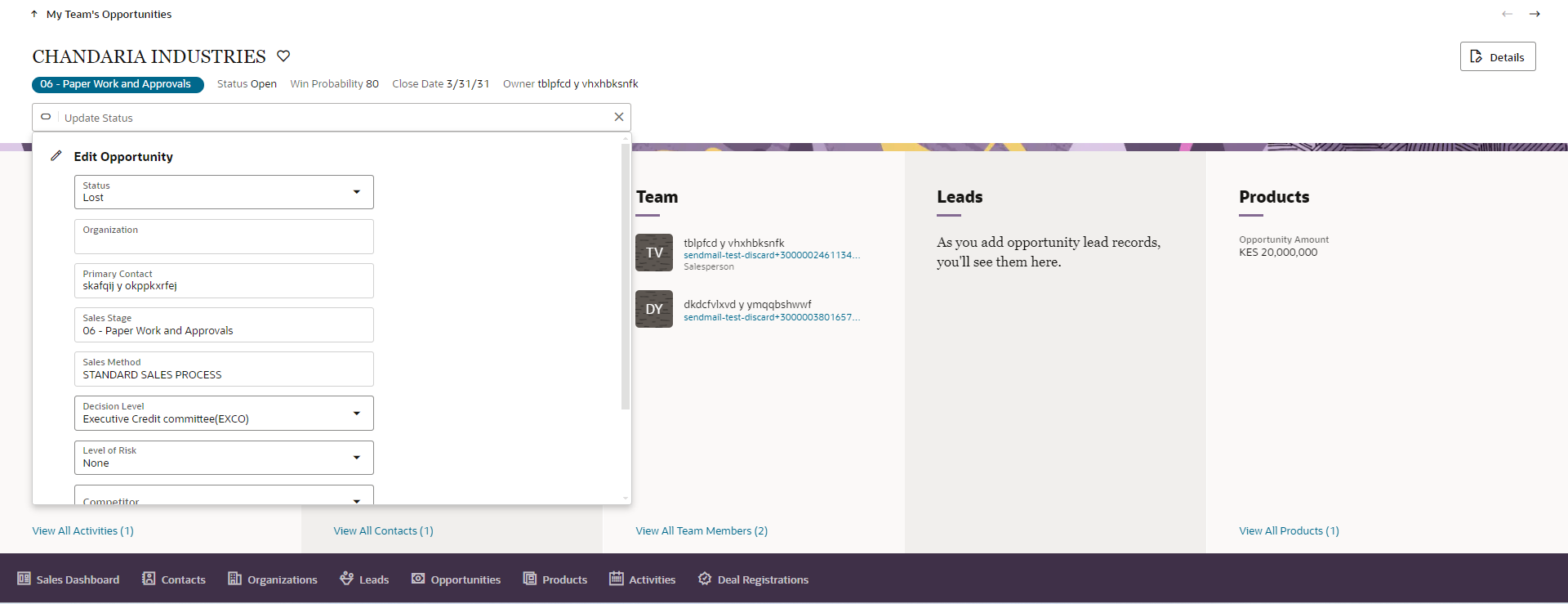The width and height of the screenshot is (1568, 604).
Task: Click View All Contacts (1) link
Action: click(x=383, y=530)
